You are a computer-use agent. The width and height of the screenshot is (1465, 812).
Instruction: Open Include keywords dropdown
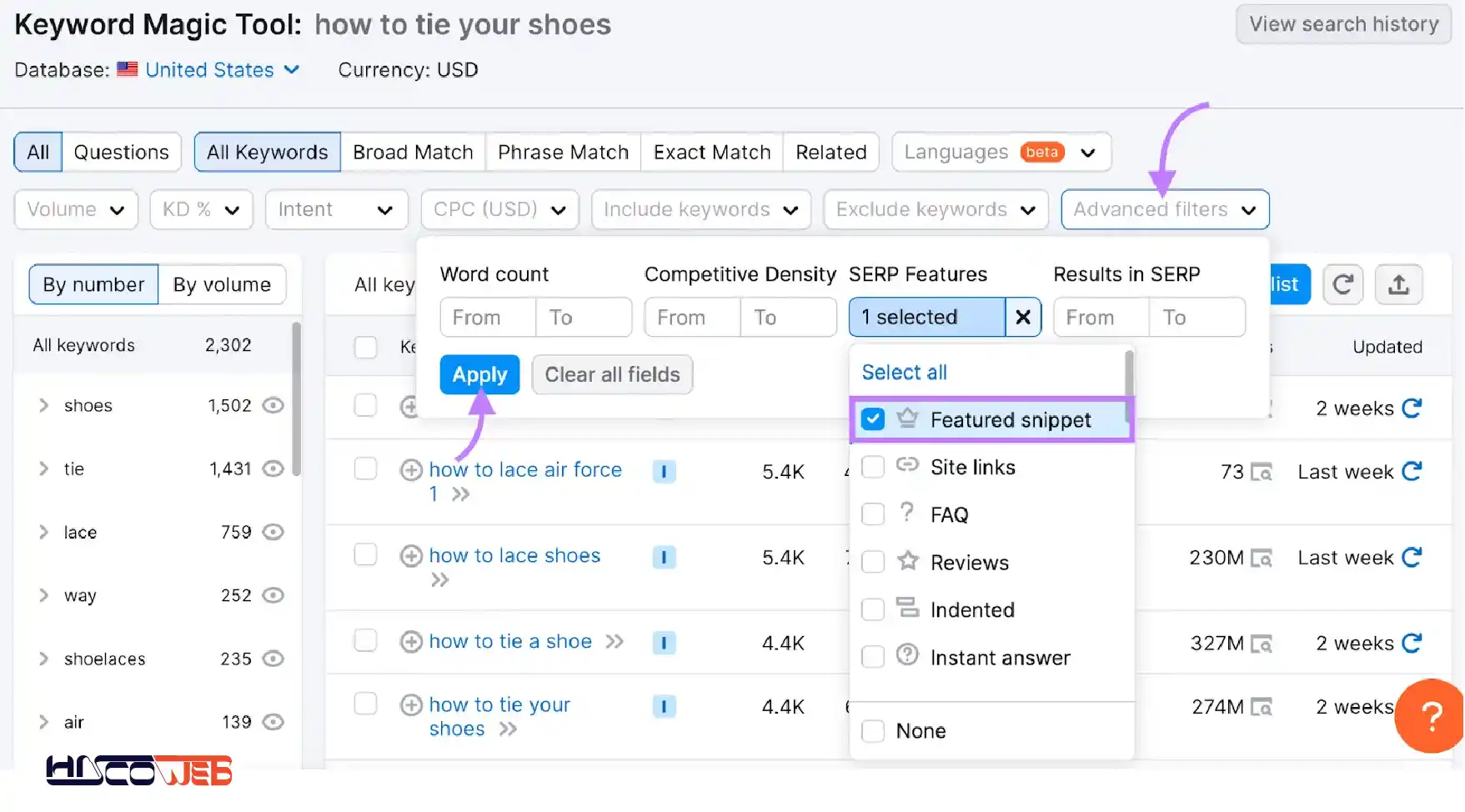(700, 209)
